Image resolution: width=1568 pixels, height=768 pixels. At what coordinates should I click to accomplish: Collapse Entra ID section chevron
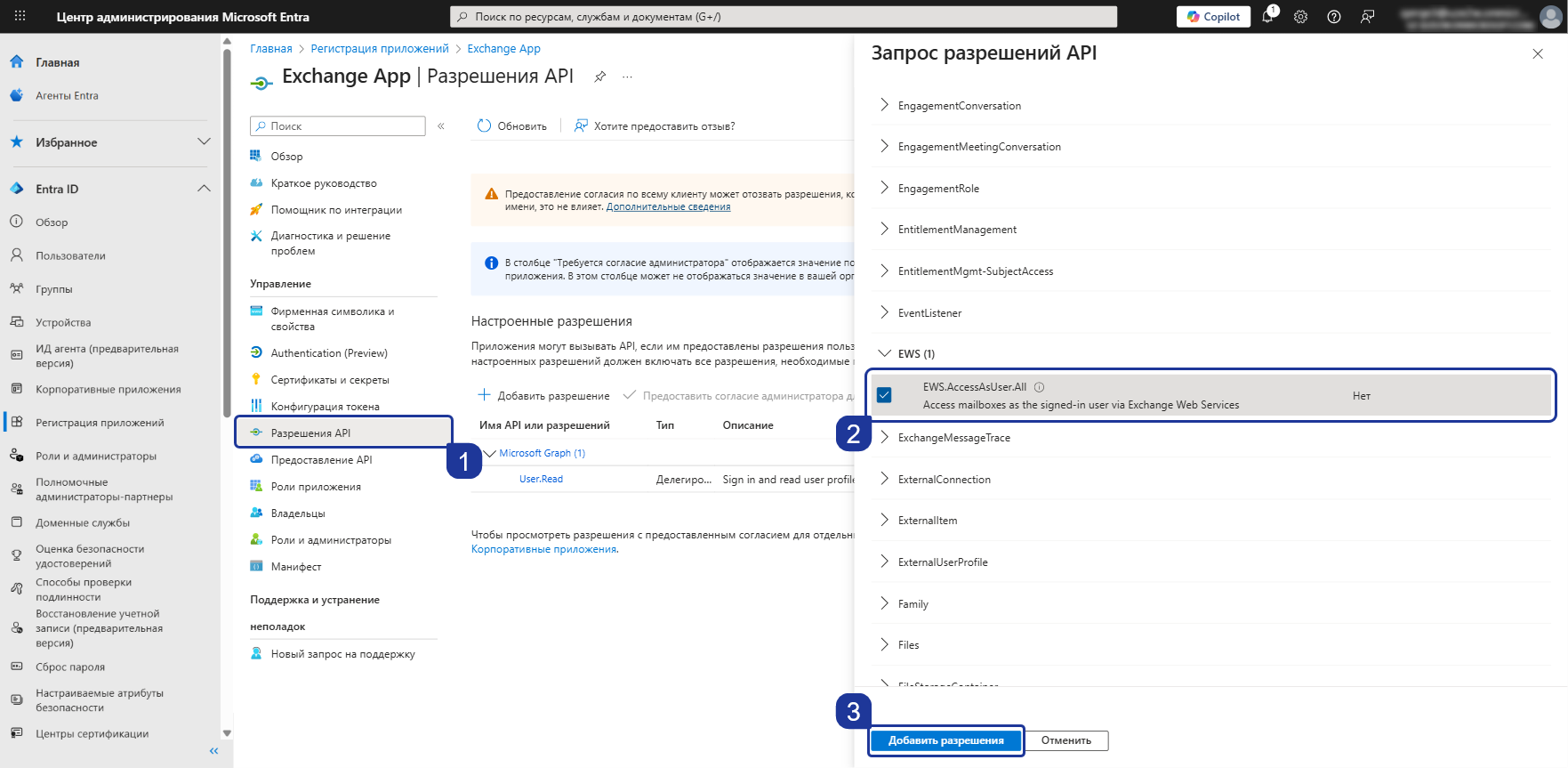pyautogui.click(x=204, y=189)
